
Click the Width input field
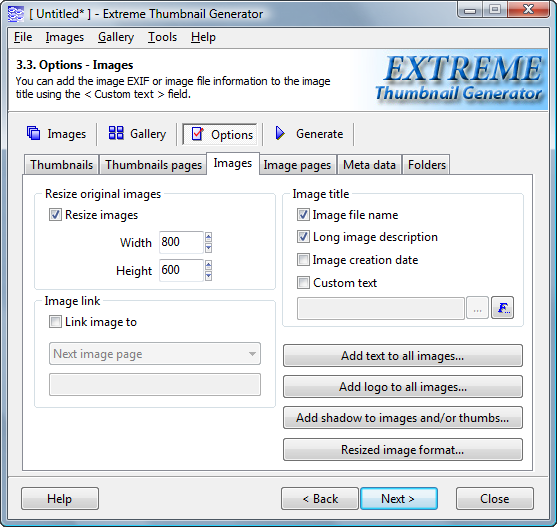point(181,242)
